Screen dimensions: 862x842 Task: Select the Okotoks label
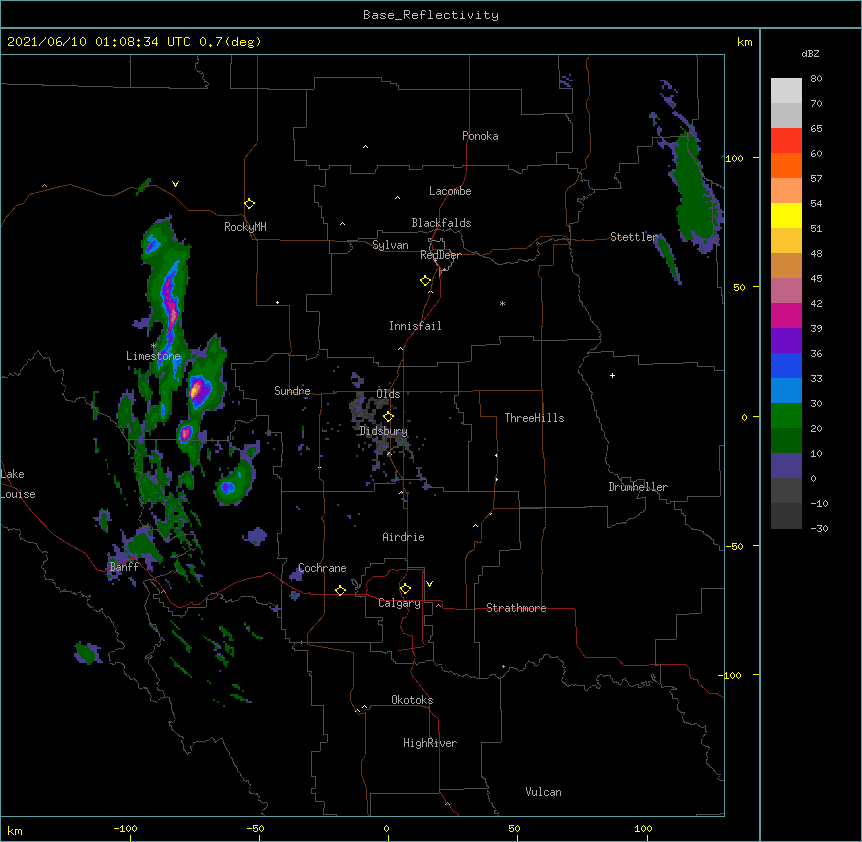[x=412, y=700]
